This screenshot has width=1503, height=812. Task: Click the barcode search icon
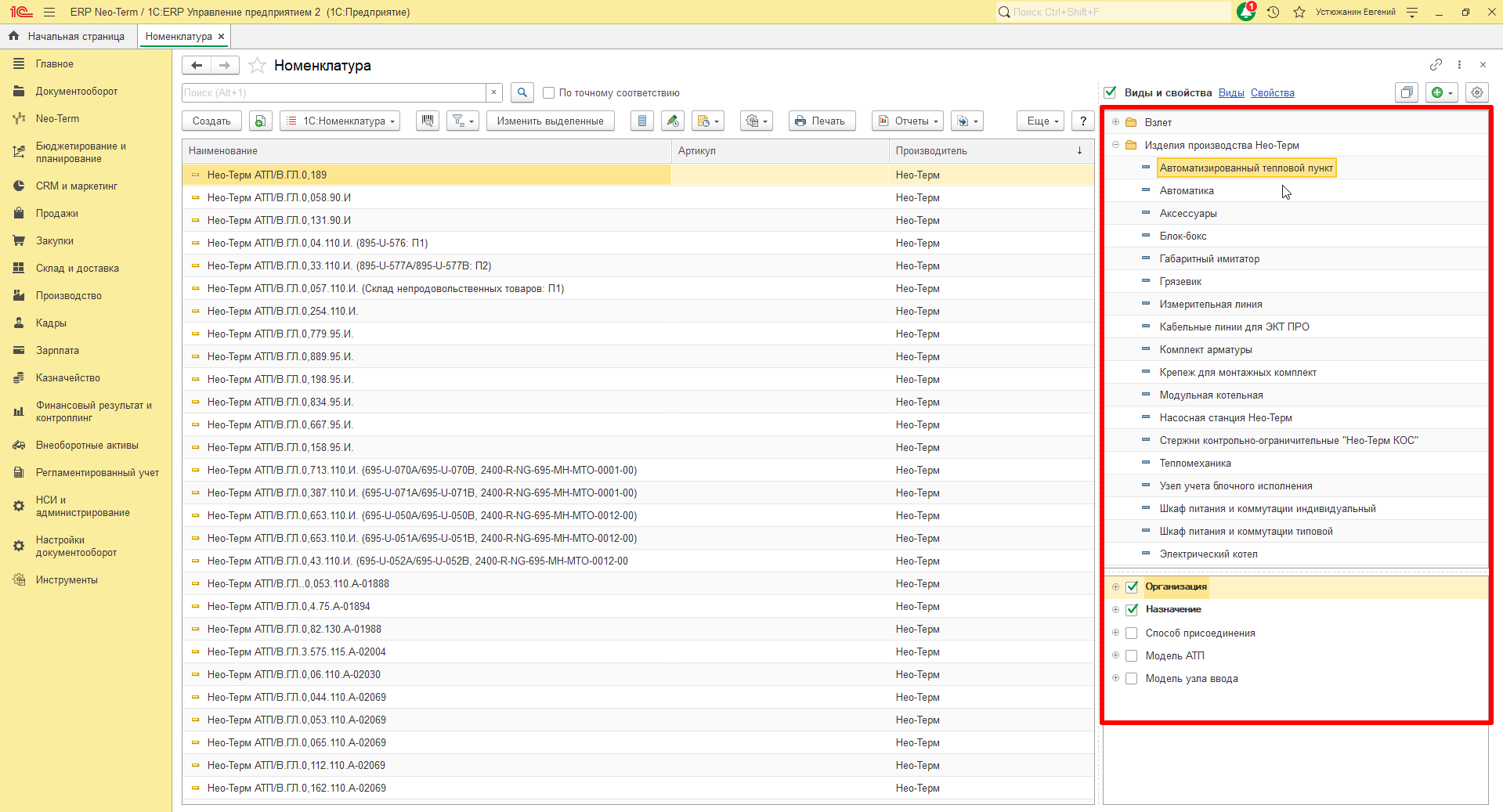point(428,121)
